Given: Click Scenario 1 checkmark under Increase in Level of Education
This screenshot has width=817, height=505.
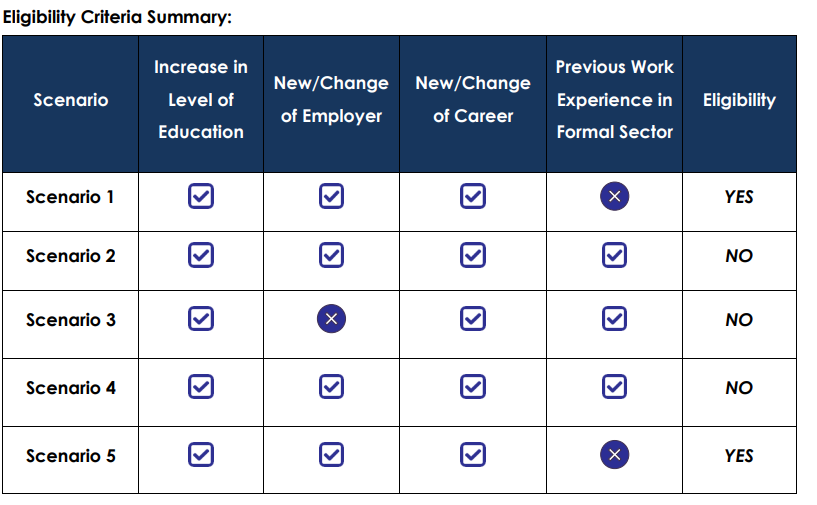Looking at the screenshot, I should click(x=201, y=196).
